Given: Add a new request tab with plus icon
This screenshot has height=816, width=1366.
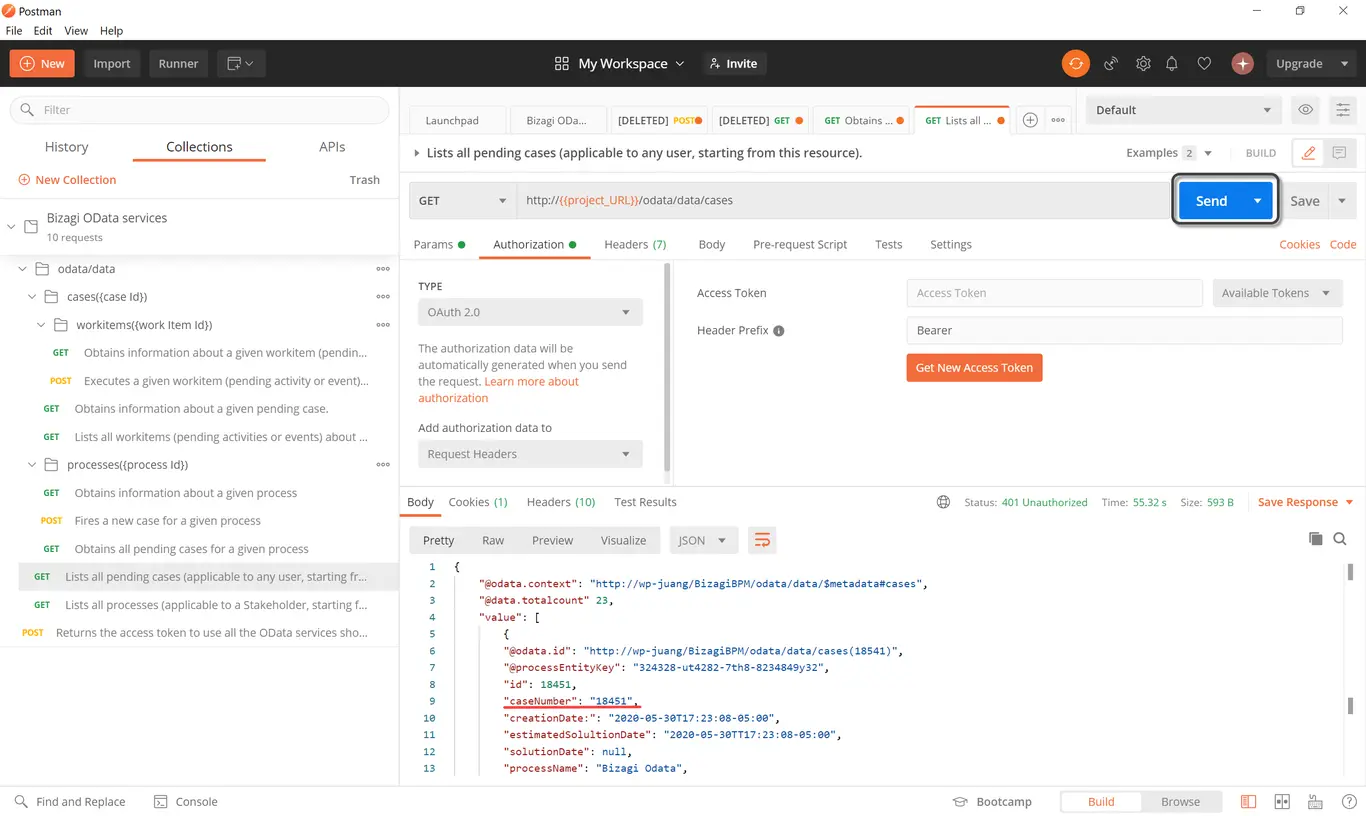Looking at the screenshot, I should [1030, 120].
